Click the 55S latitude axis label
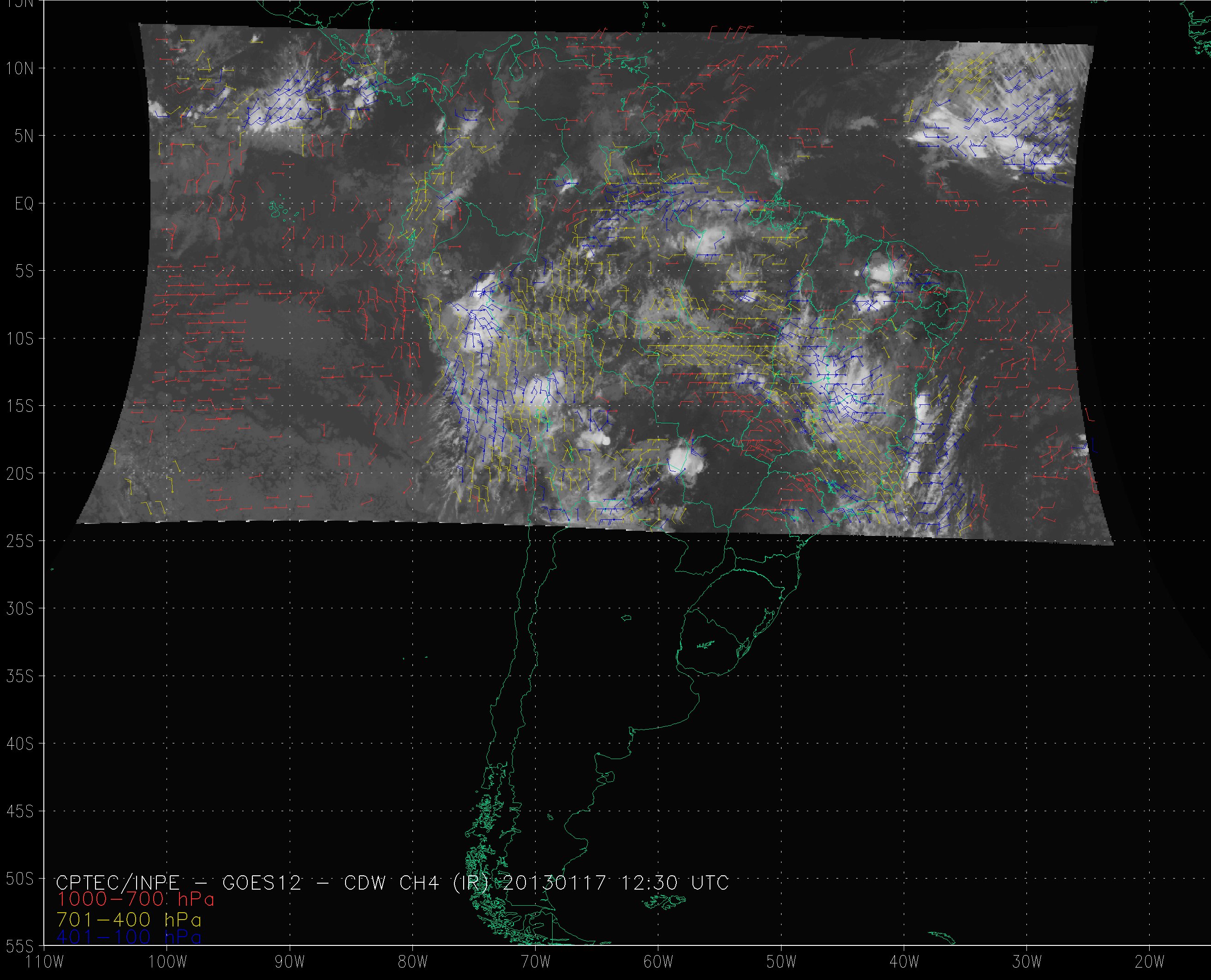This screenshot has width=1211, height=980. pos(20,946)
